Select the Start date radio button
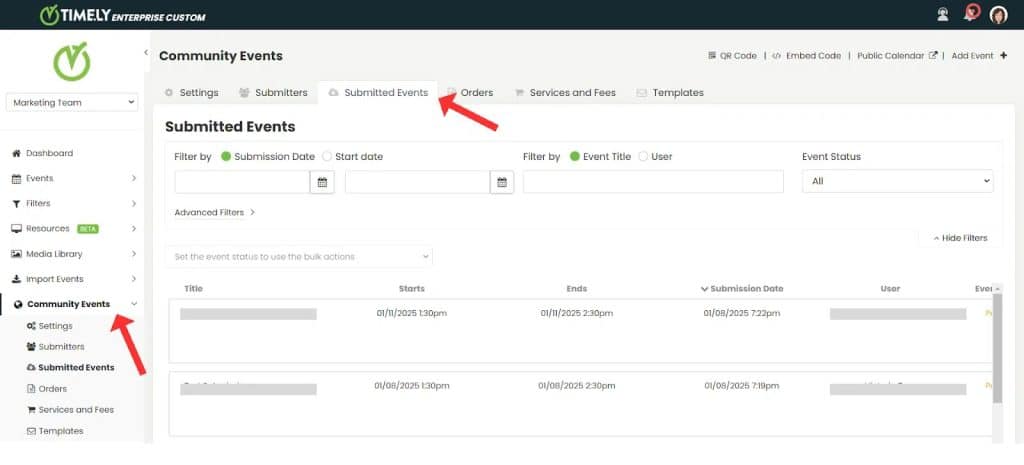The image size is (1024, 465). [327, 157]
